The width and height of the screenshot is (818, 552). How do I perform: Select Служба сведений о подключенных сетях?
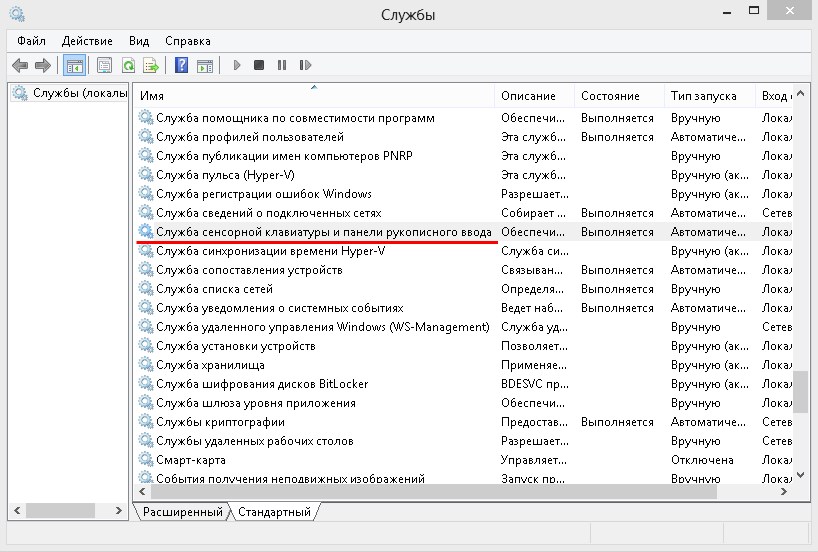pyautogui.click(x=269, y=213)
